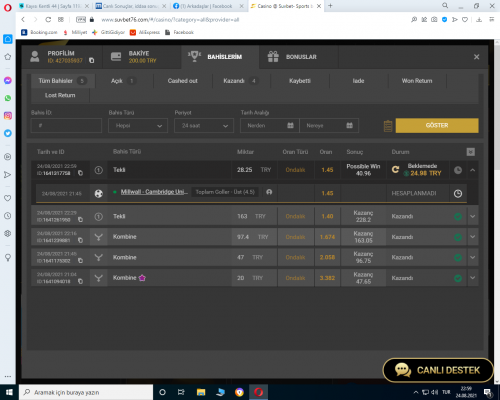The height and width of the screenshot is (400, 500).
Task: Copy bet ID 1641317758
Action: [x=80, y=173]
